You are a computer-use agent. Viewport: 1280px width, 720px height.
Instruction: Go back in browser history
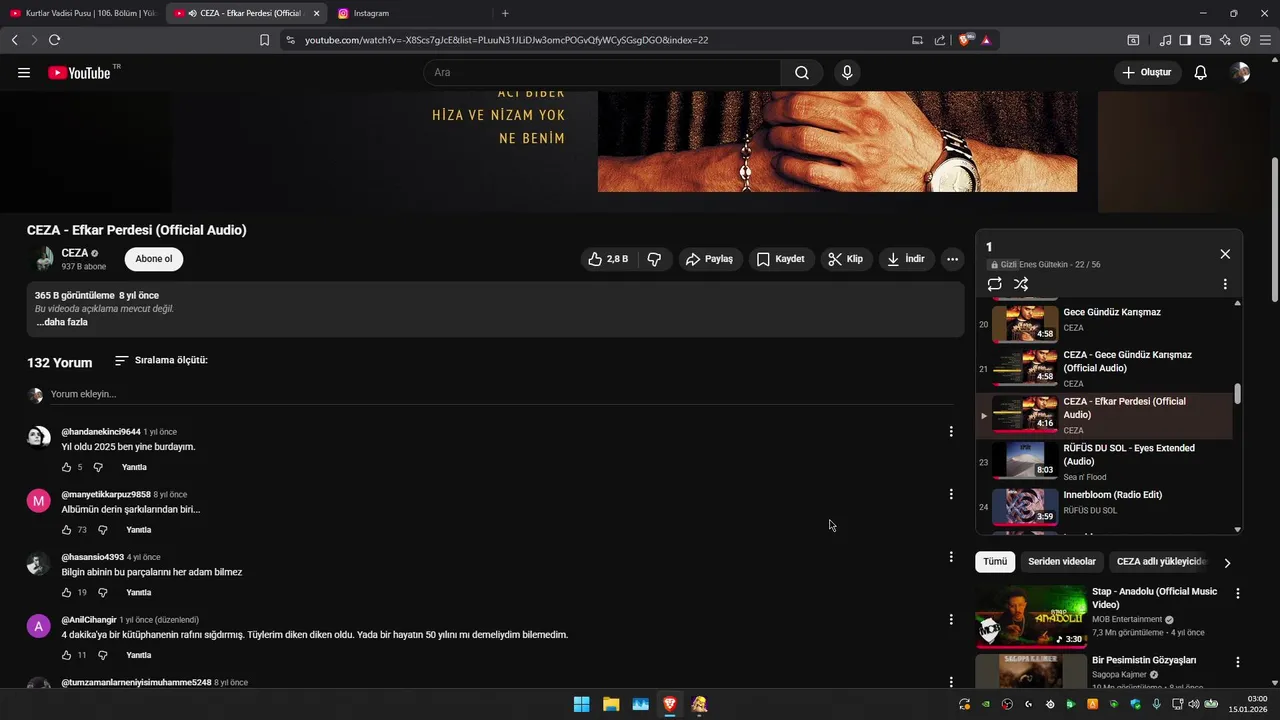coord(14,40)
